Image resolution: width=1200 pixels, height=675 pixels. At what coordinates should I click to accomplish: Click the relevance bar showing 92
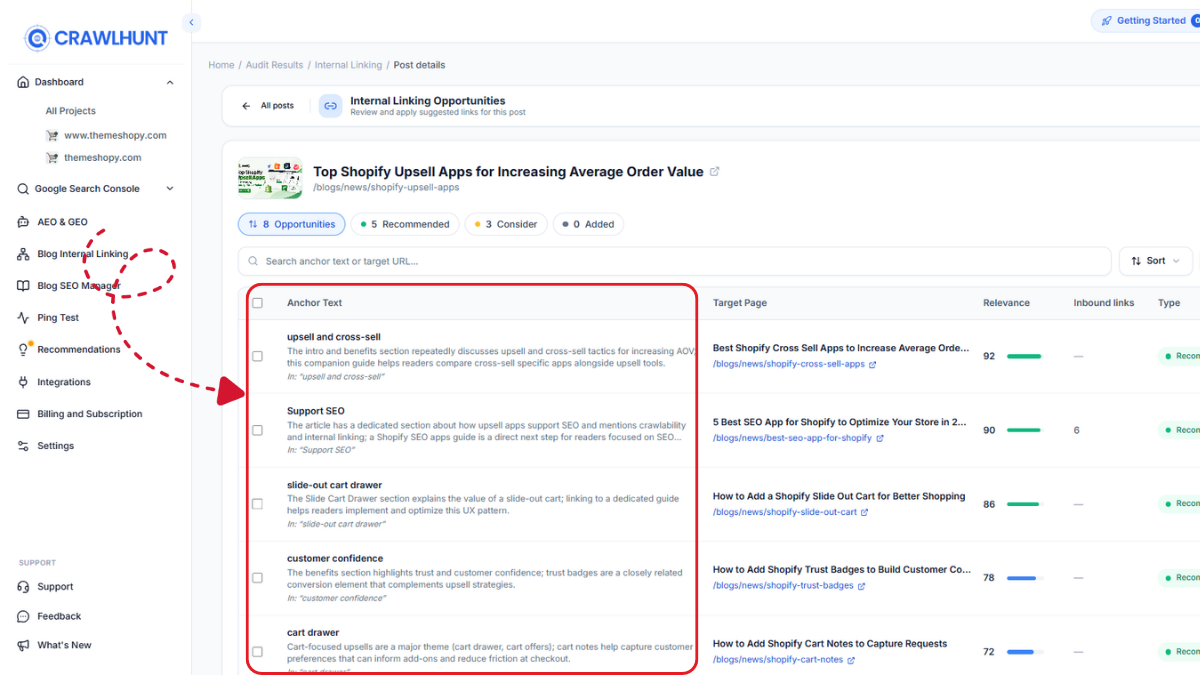click(x=1024, y=356)
